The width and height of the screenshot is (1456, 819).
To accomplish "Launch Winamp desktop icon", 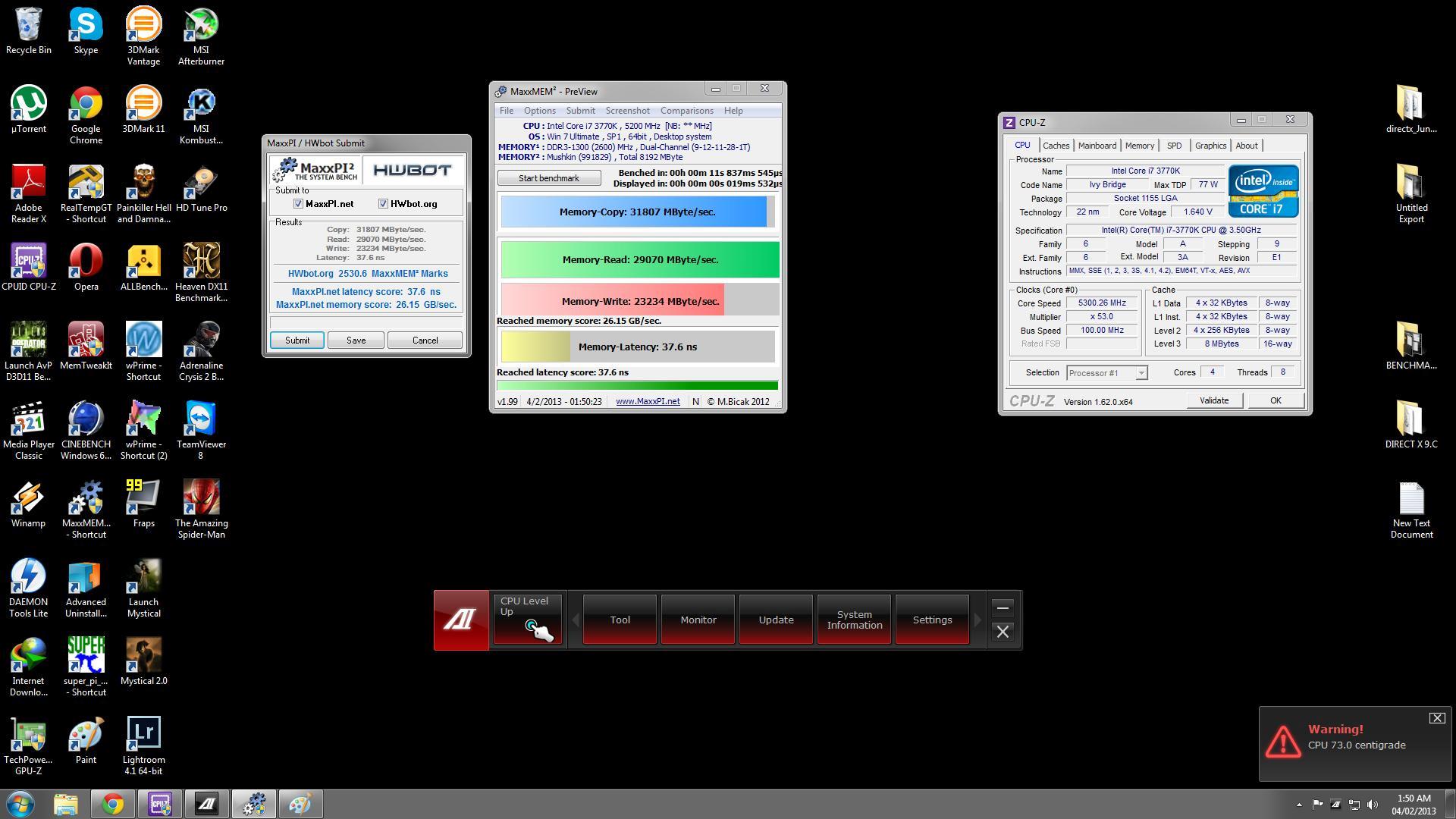I will coord(29,504).
